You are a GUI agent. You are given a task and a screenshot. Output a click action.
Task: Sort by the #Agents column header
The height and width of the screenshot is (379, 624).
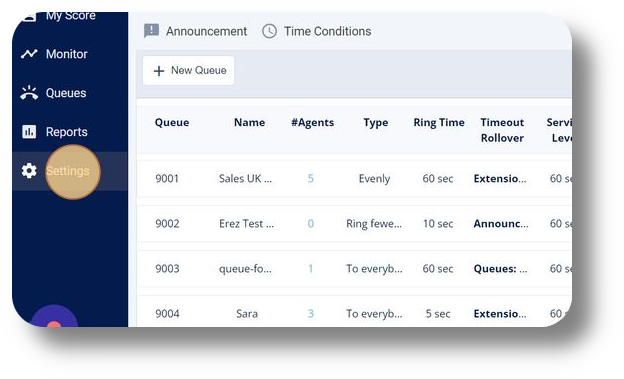pos(312,122)
